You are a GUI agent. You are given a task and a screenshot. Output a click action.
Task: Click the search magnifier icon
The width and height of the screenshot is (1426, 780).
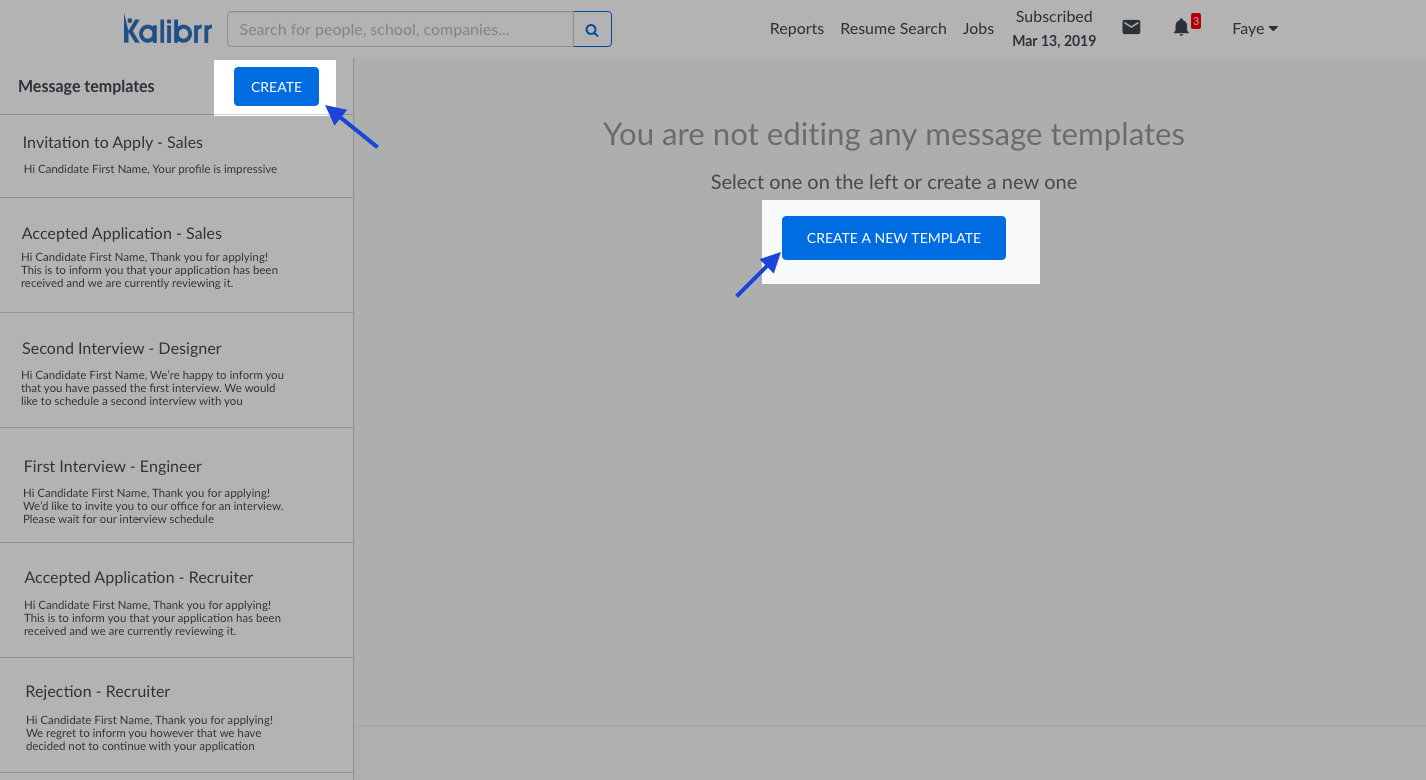(592, 29)
